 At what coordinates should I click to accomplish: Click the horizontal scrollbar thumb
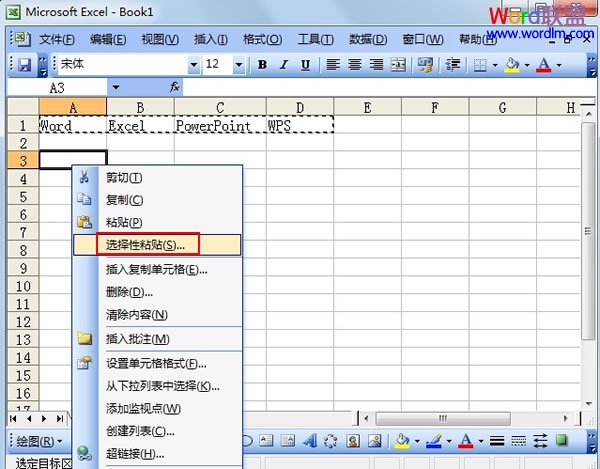[443, 418]
